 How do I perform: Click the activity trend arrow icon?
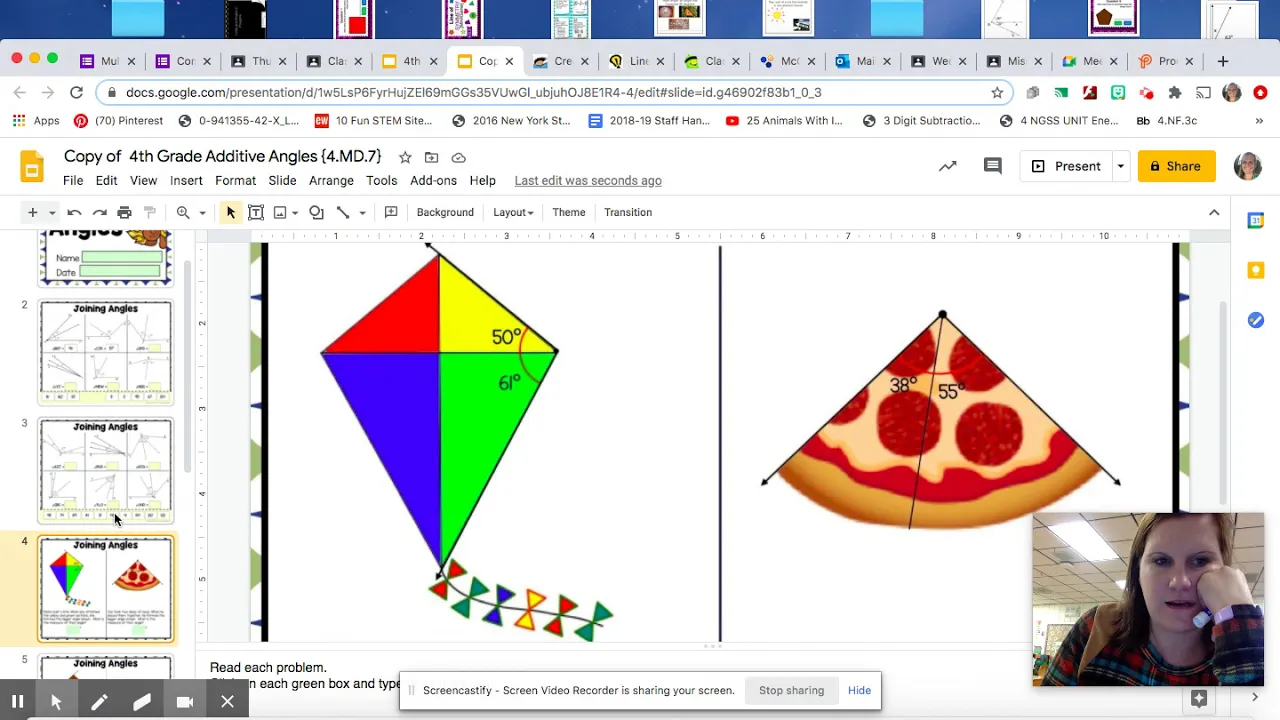click(947, 166)
